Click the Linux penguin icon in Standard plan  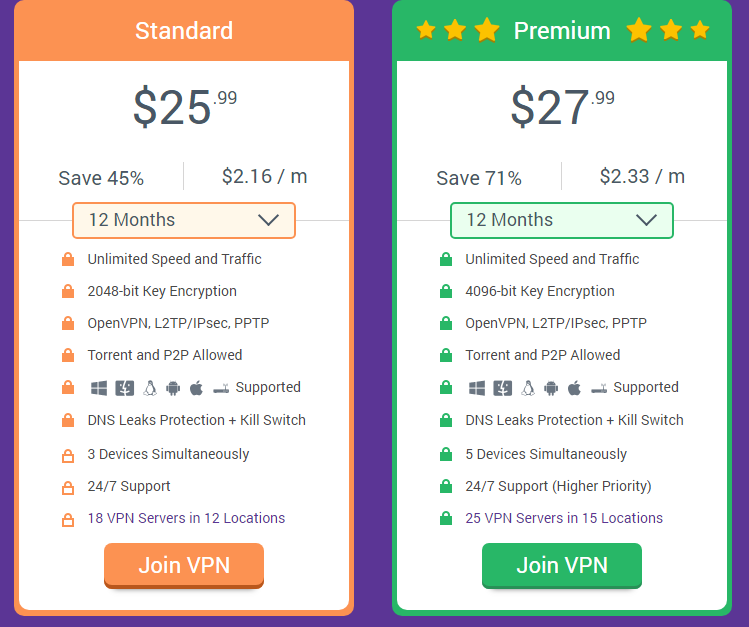150,388
